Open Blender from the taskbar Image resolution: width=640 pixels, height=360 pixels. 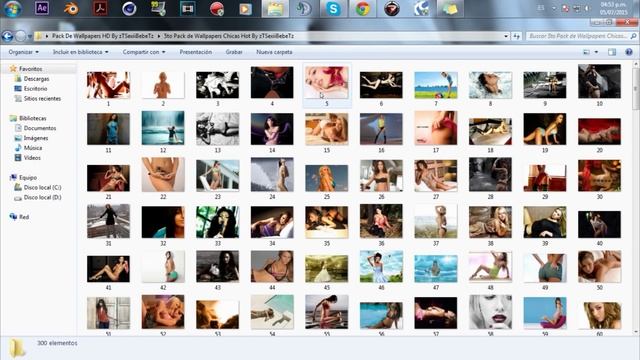[x=71, y=8]
